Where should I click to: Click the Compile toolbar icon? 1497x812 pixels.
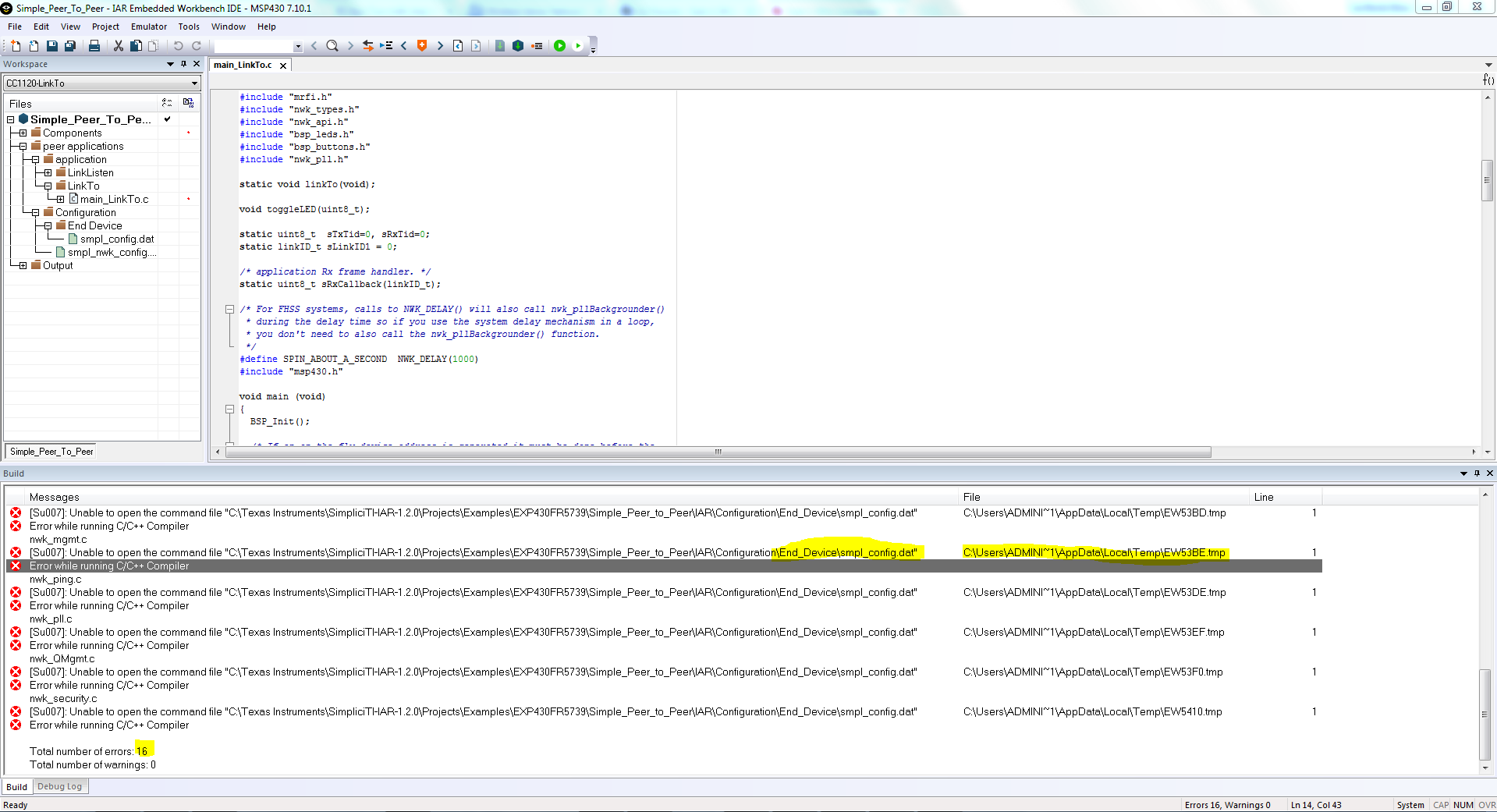tap(500, 46)
